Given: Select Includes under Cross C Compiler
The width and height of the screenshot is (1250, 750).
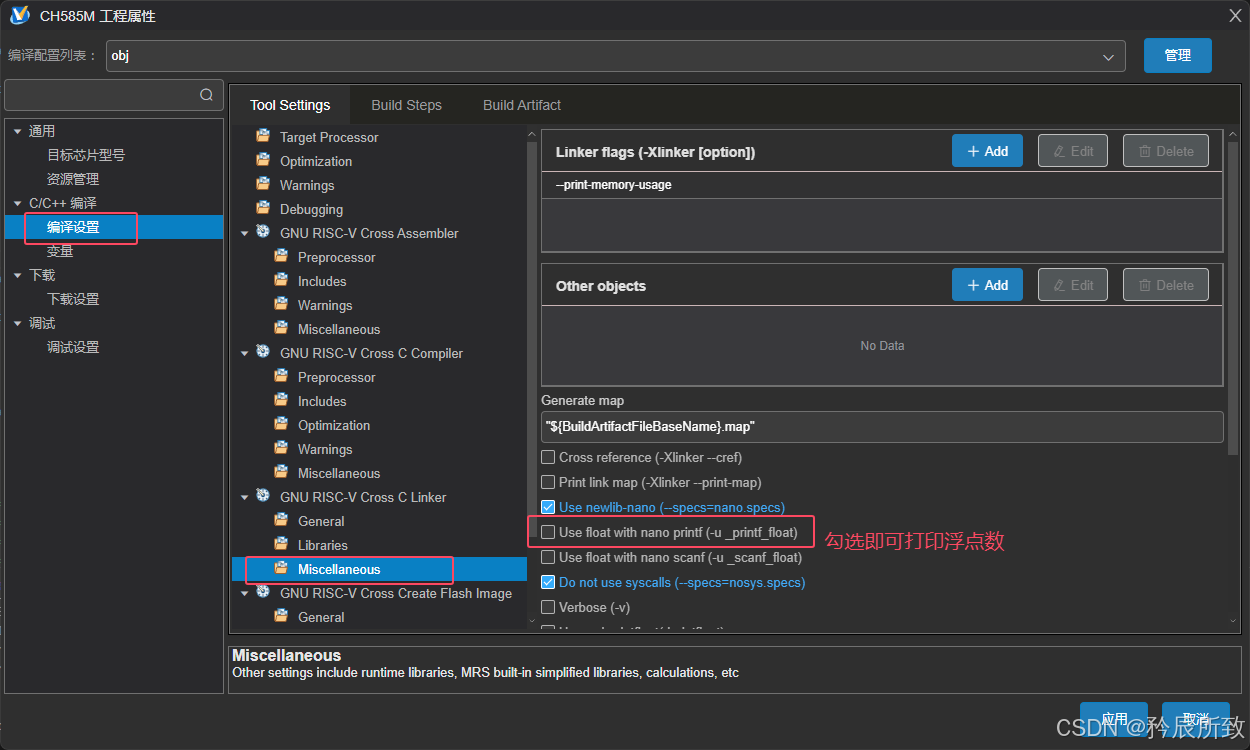Looking at the screenshot, I should pyautogui.click(x=322, y=401).
